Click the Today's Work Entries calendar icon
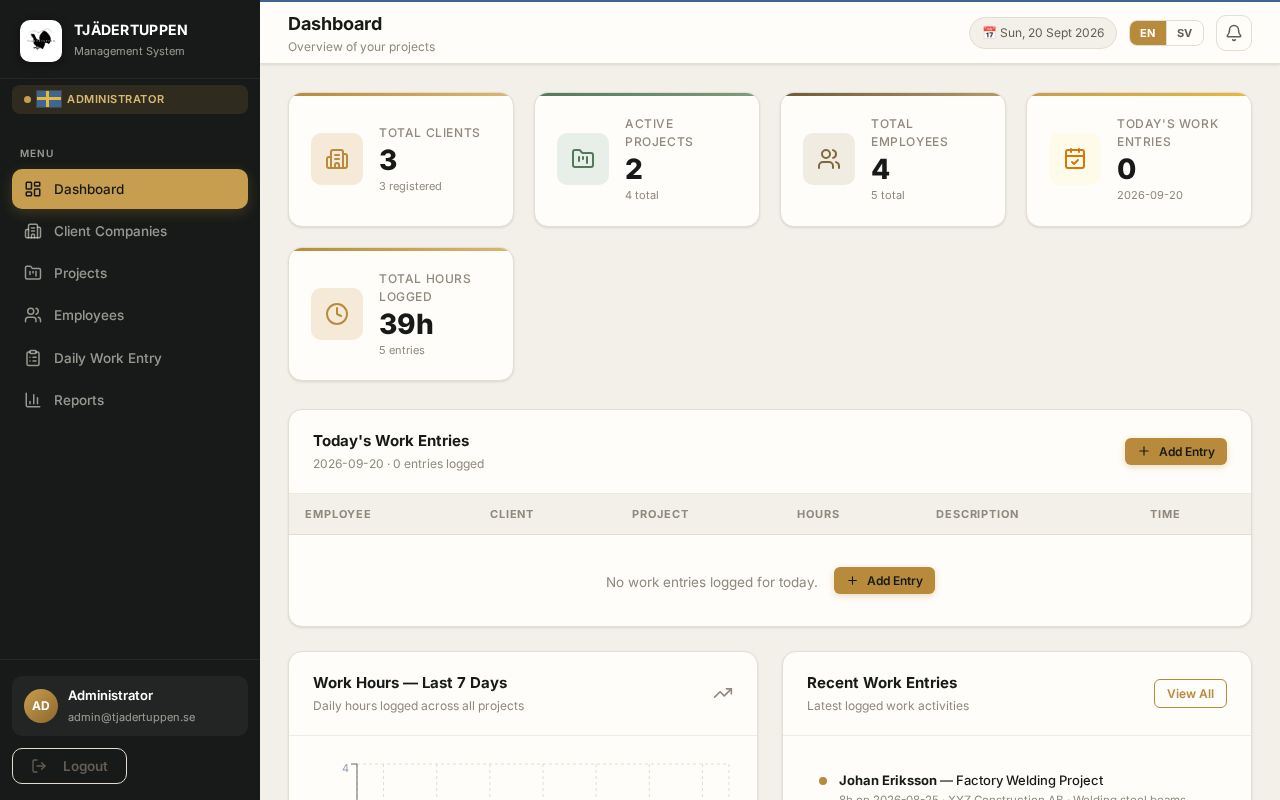Image resolution: width=1280 pixels, height=800 pixels. point(1075,159)
